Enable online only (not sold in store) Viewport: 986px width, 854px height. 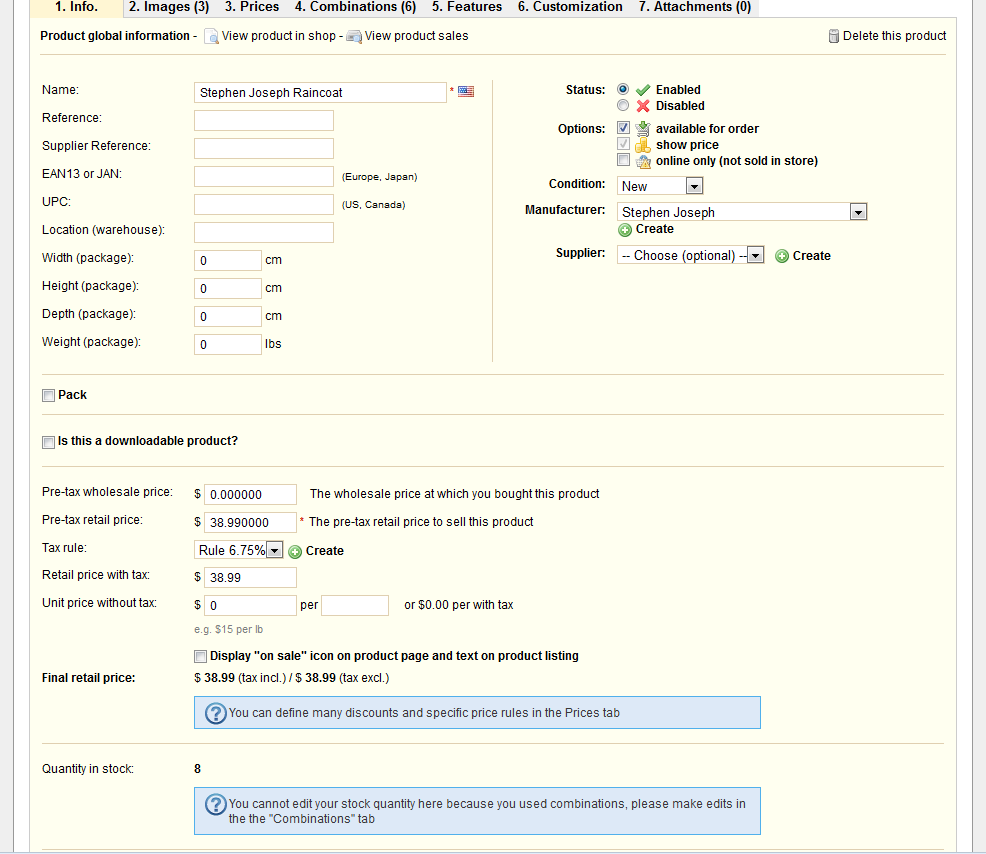tap(623, 160)
